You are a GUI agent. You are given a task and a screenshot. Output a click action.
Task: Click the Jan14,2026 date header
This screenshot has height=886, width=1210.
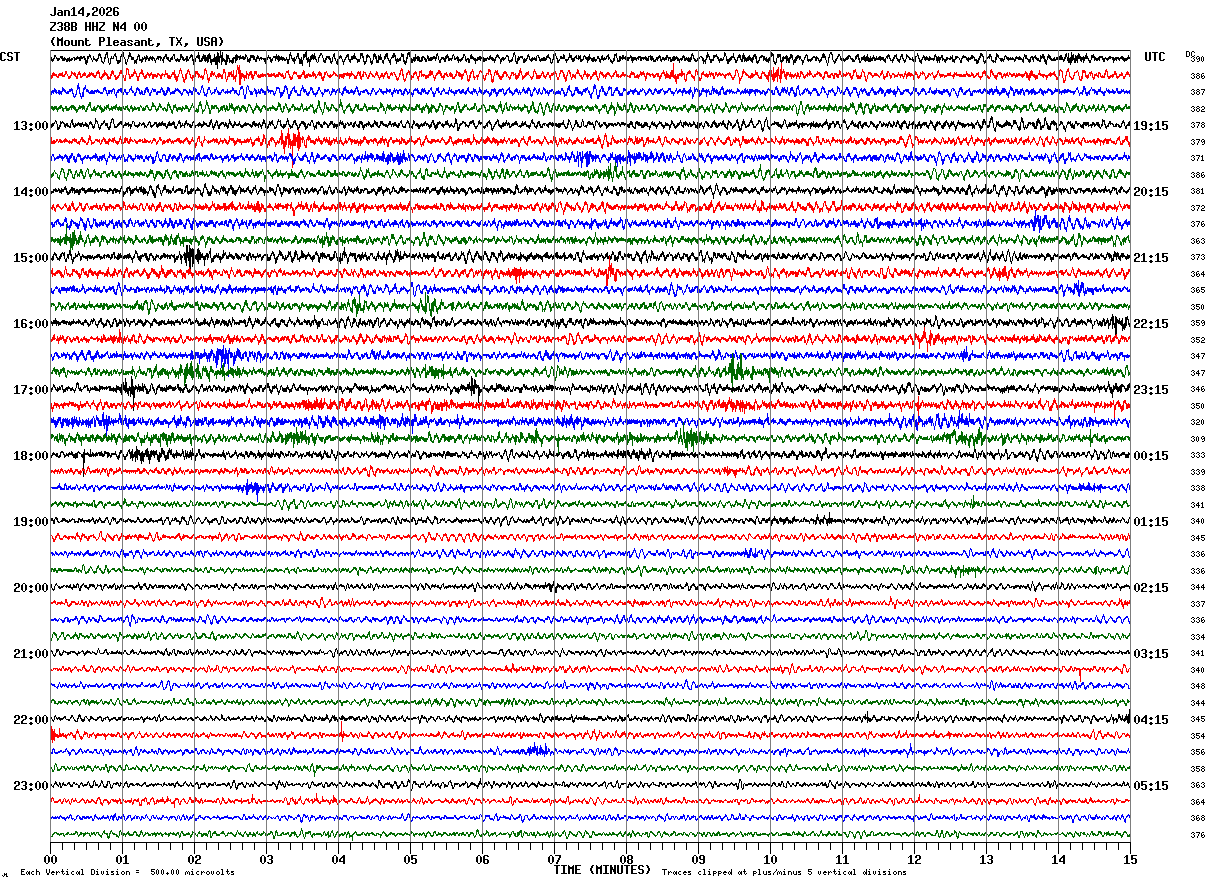[x=84, y=12]
